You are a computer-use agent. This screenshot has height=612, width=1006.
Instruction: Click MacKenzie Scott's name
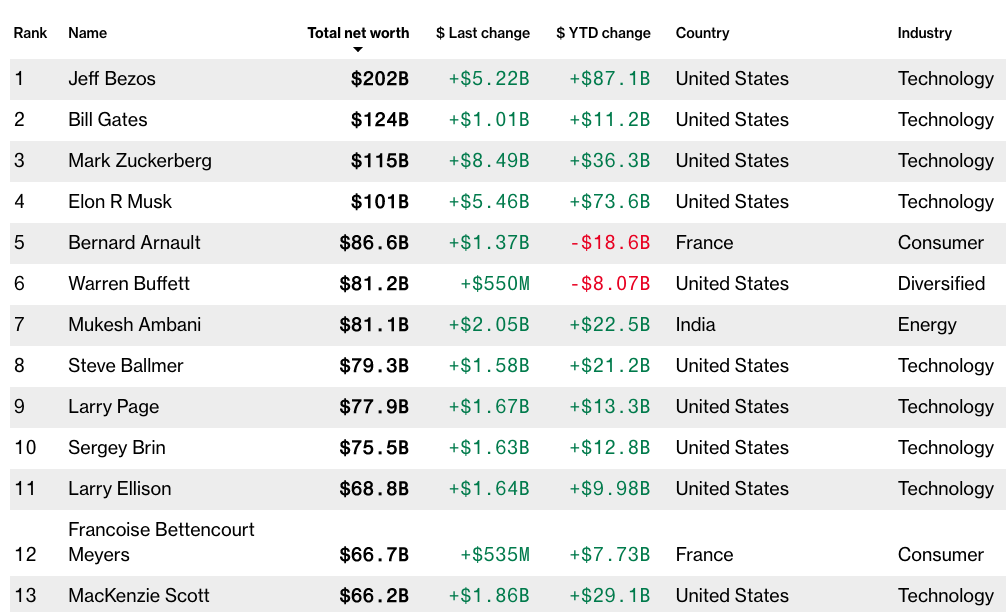coord(139,596)
